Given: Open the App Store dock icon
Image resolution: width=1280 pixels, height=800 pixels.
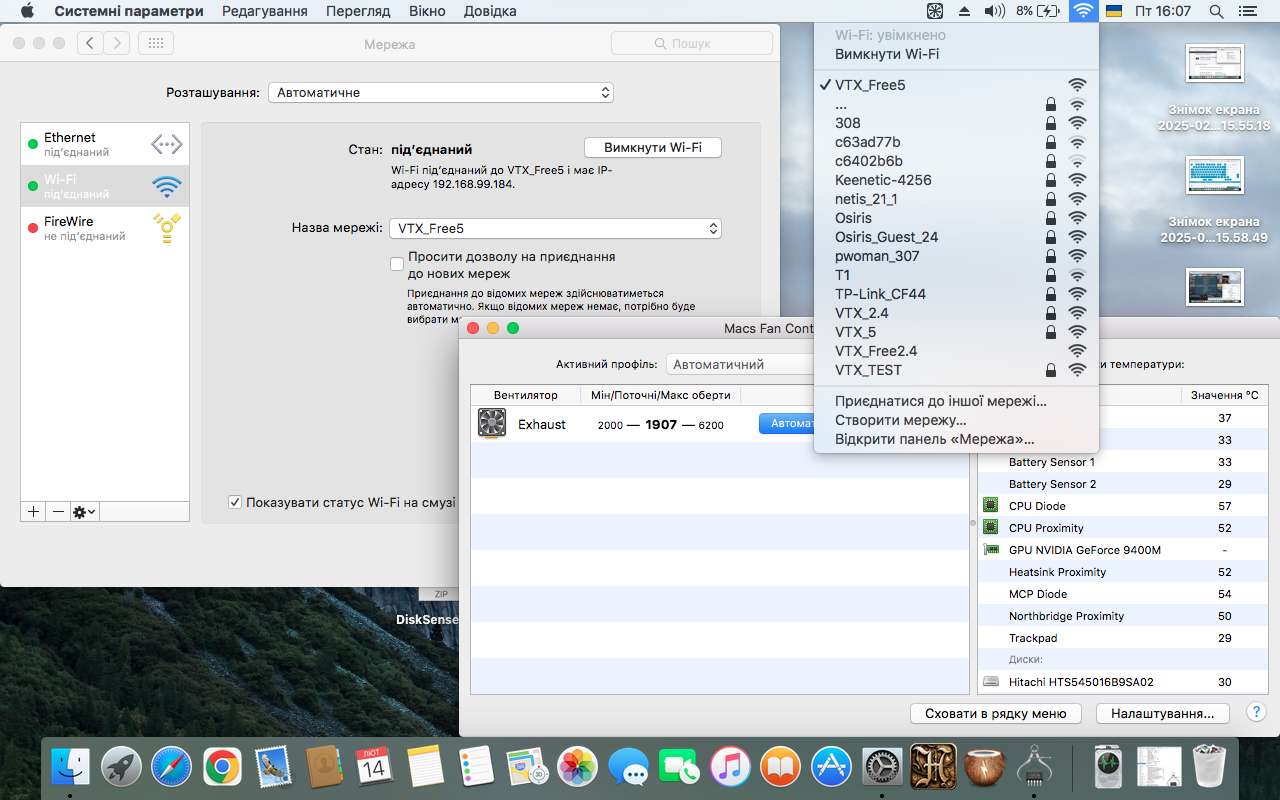Looking at the screenshot, I should (831, 767).
